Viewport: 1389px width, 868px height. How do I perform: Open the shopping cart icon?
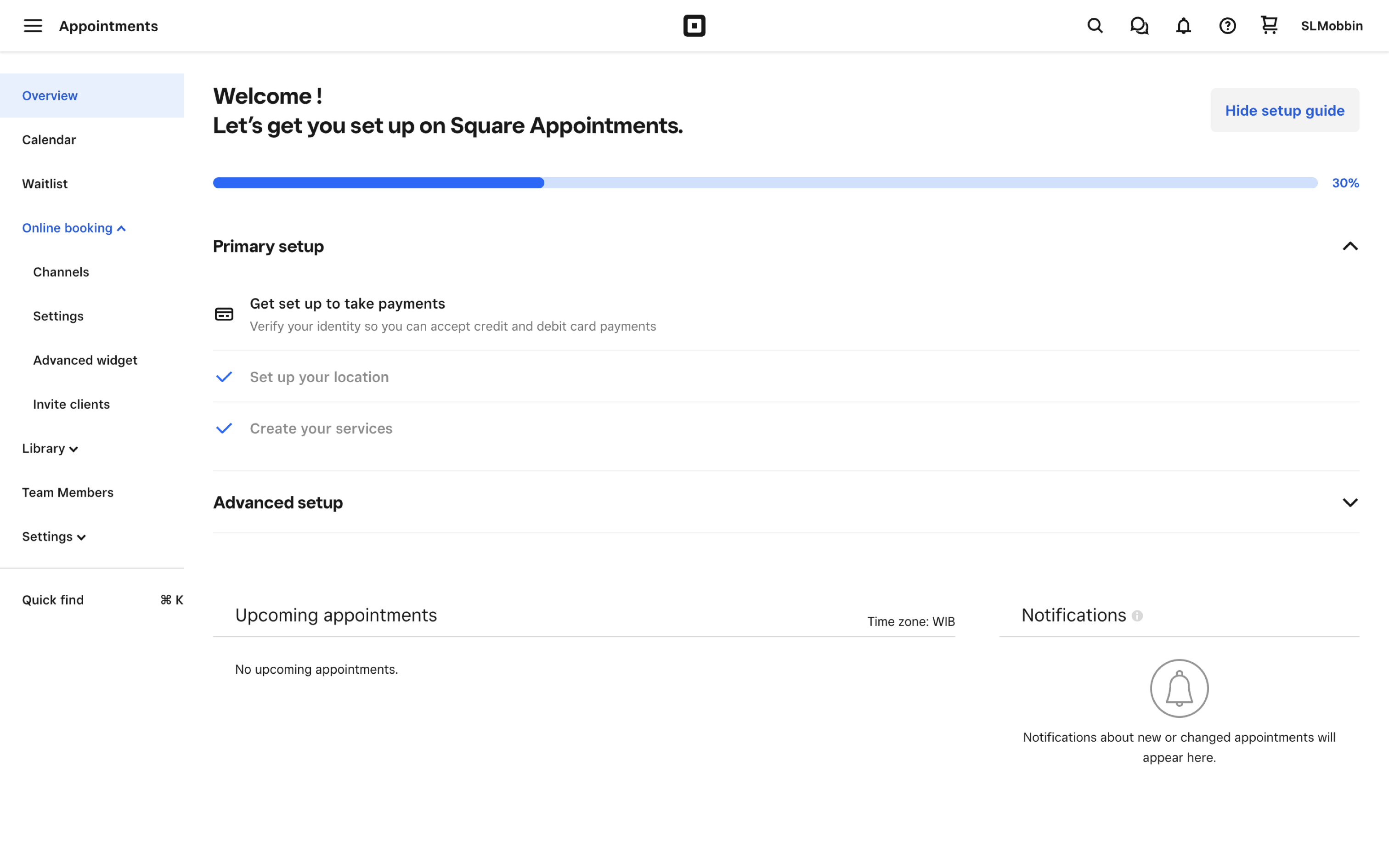[x=1269, y=25]
